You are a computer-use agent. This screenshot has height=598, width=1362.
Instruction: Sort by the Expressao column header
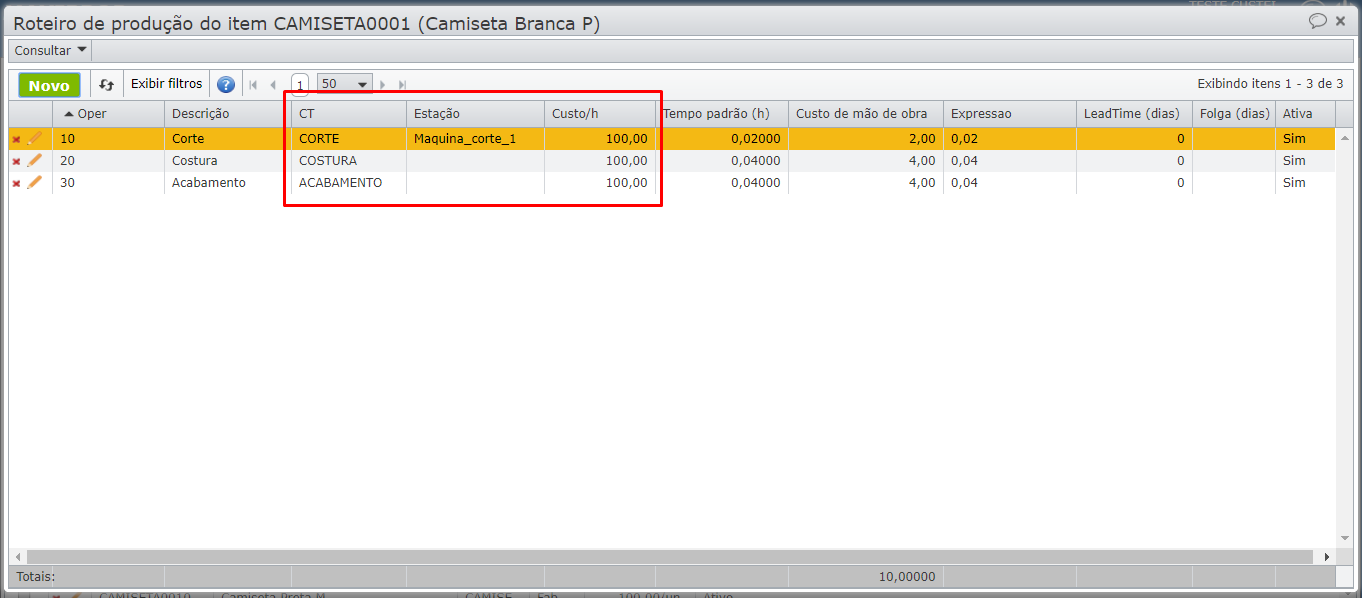coord(1010,113)
